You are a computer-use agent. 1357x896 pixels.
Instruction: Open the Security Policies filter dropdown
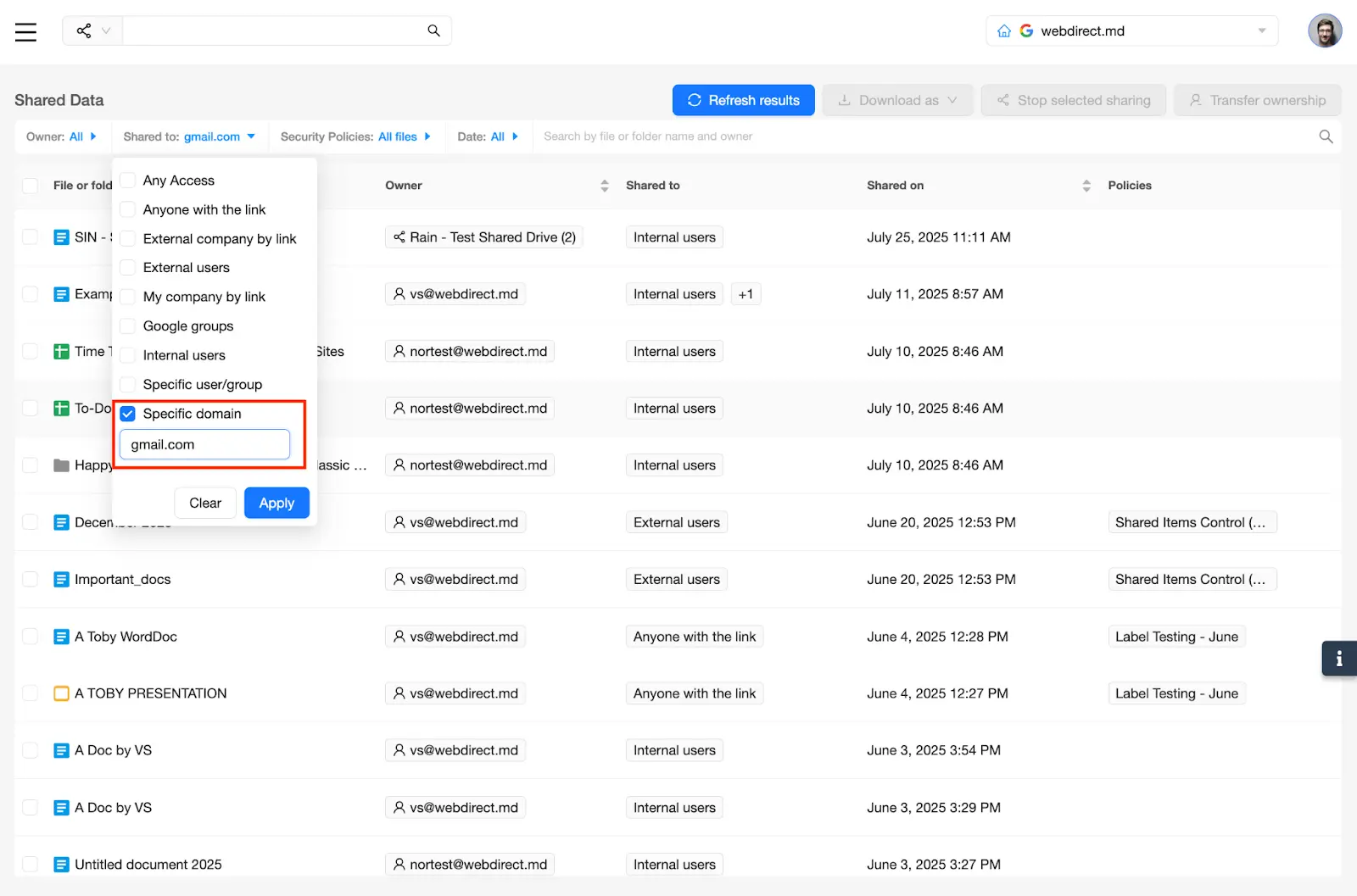click(355, 136)
